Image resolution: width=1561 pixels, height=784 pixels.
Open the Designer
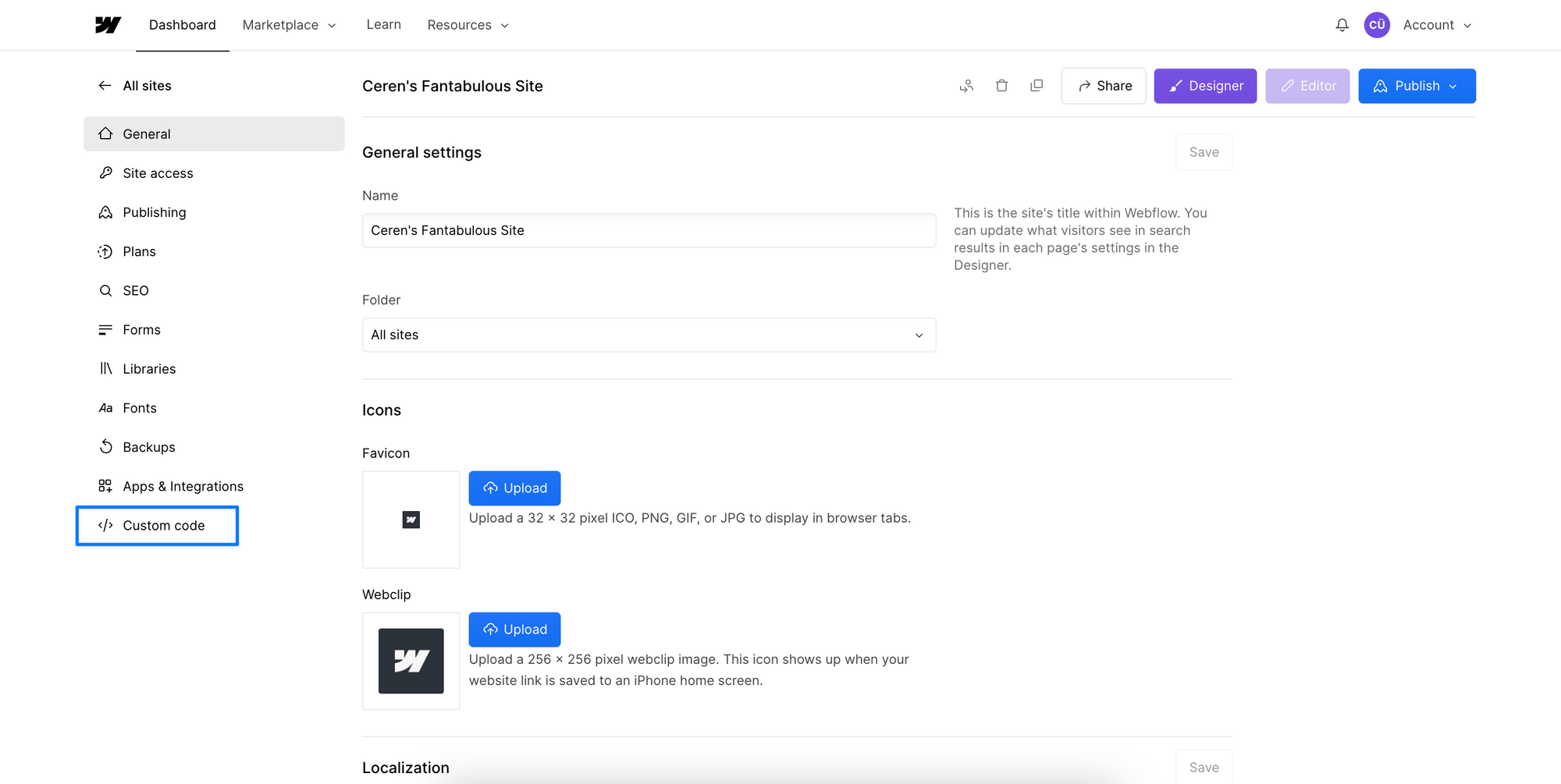[1205, 86]
